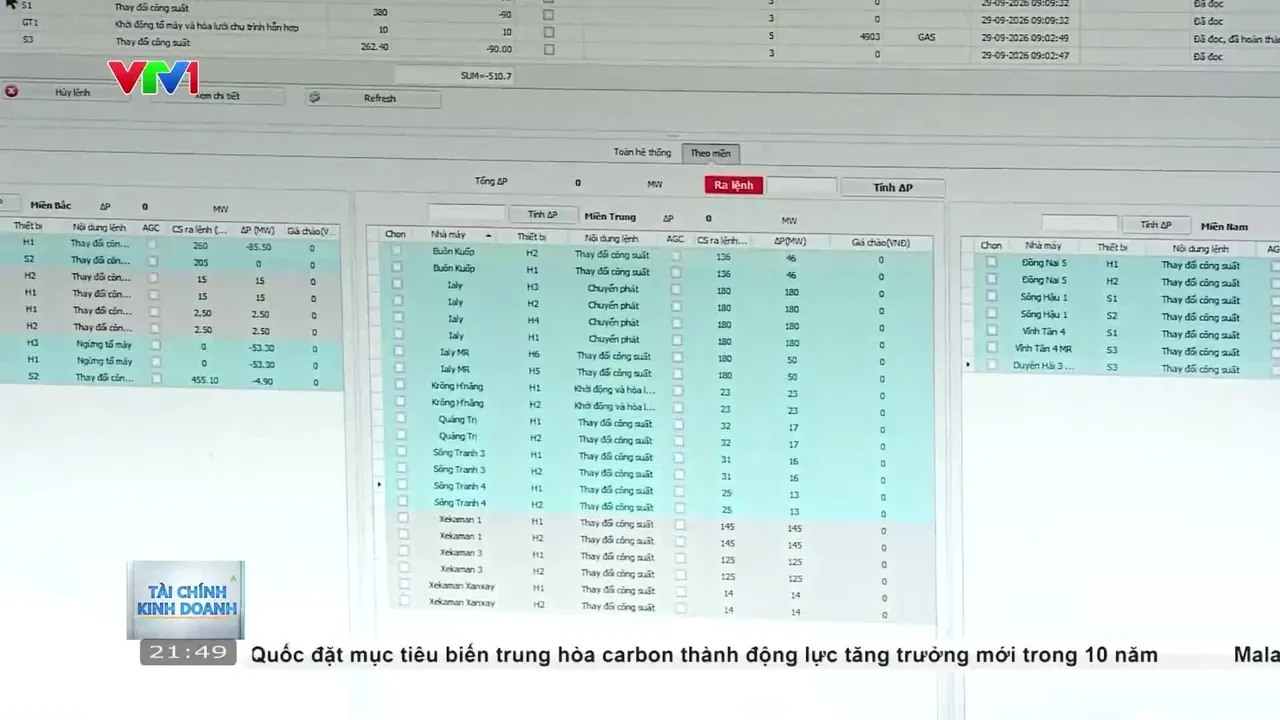1280x720 pixels.
Task: Toggle AGC checkbox for Sông Tranh 3 H2 row
Action: [679, 473]
